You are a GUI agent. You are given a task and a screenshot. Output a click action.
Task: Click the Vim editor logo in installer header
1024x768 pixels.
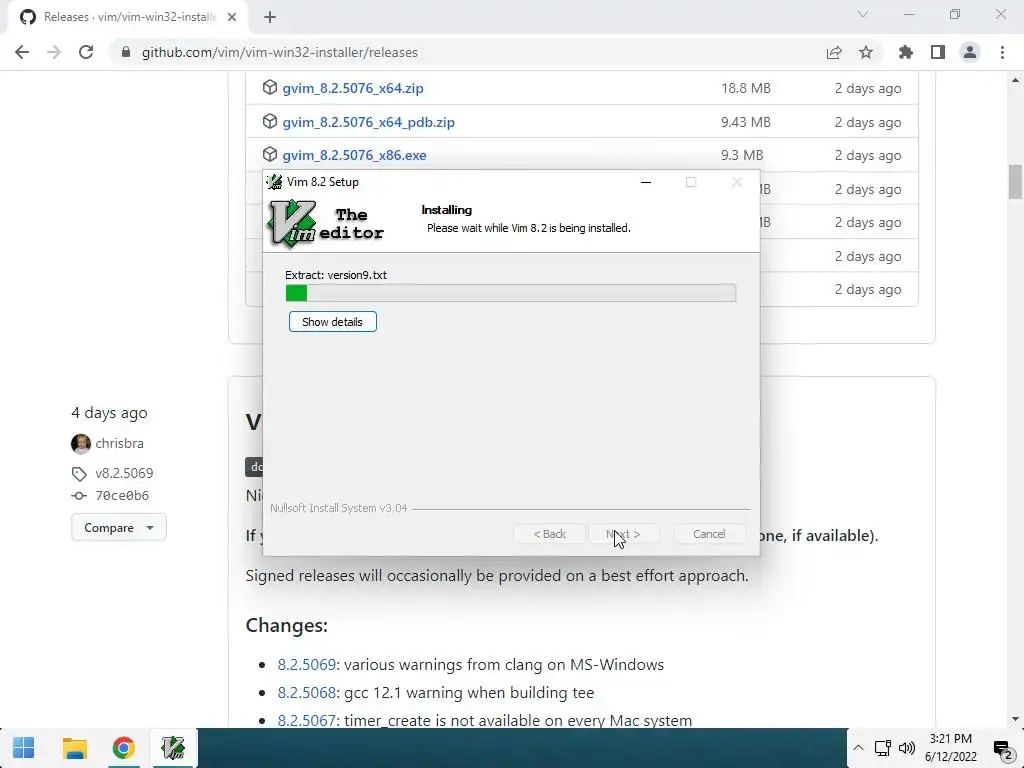tap(326, 223)
